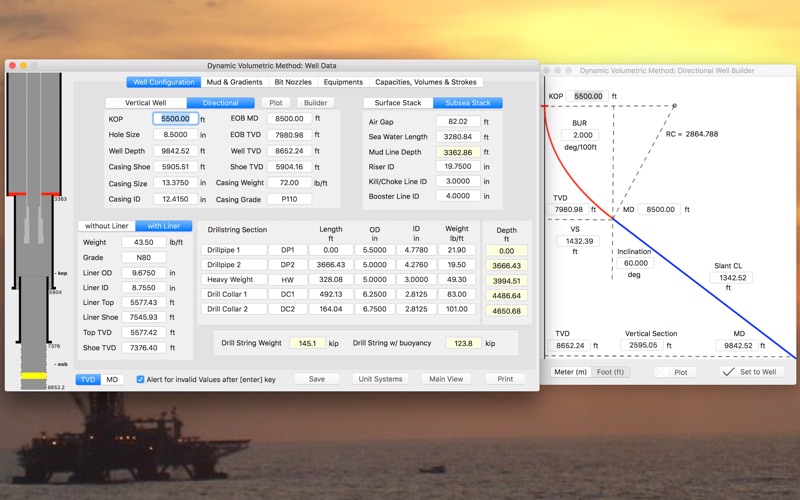The width and height of the screenshot is (800, 500).
Task: Click Vertical Section 2595.05 field
Action: click(x=643, y=345)
